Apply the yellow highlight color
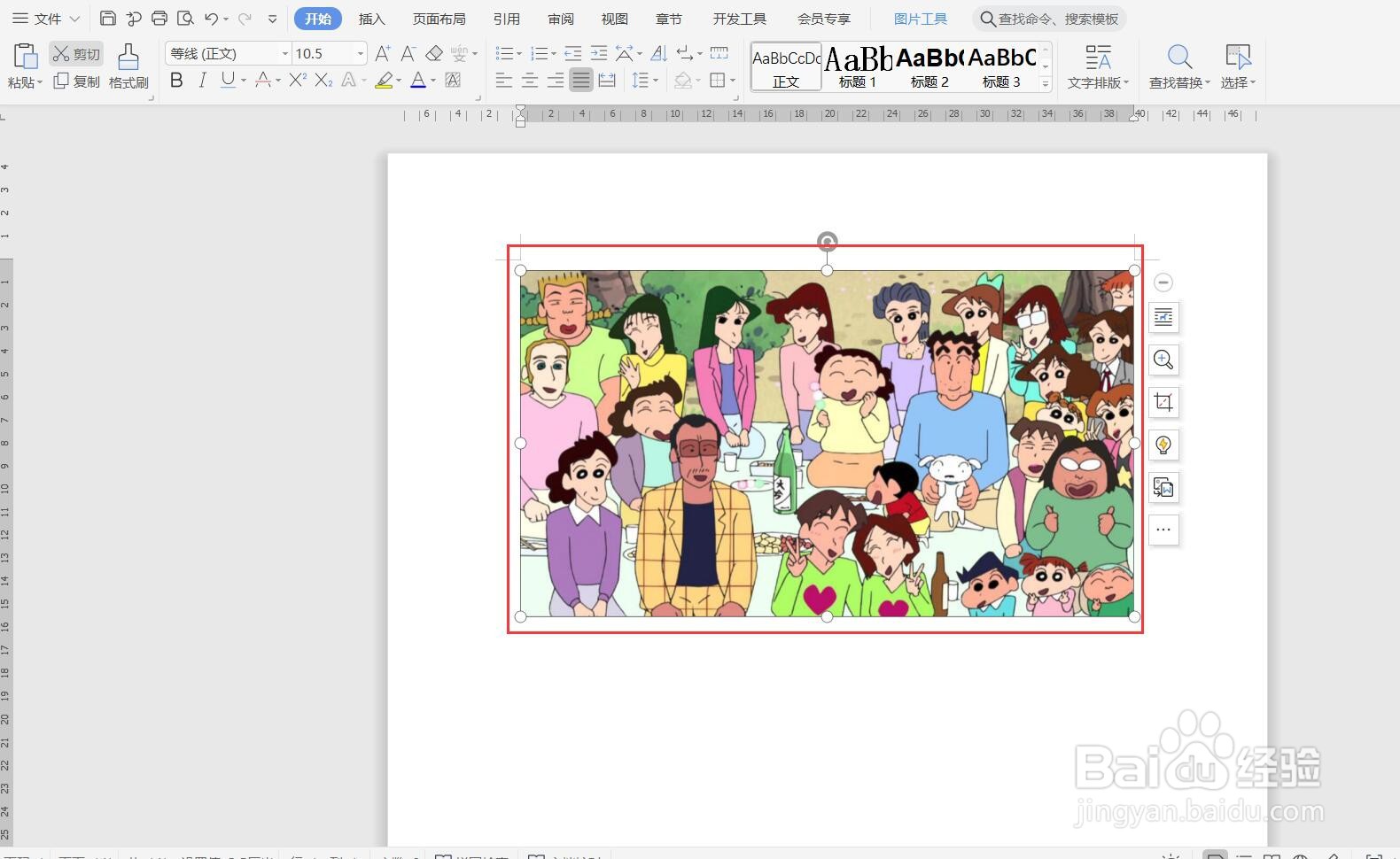This screenshot has width=1400, height=859. click(384, 81)
